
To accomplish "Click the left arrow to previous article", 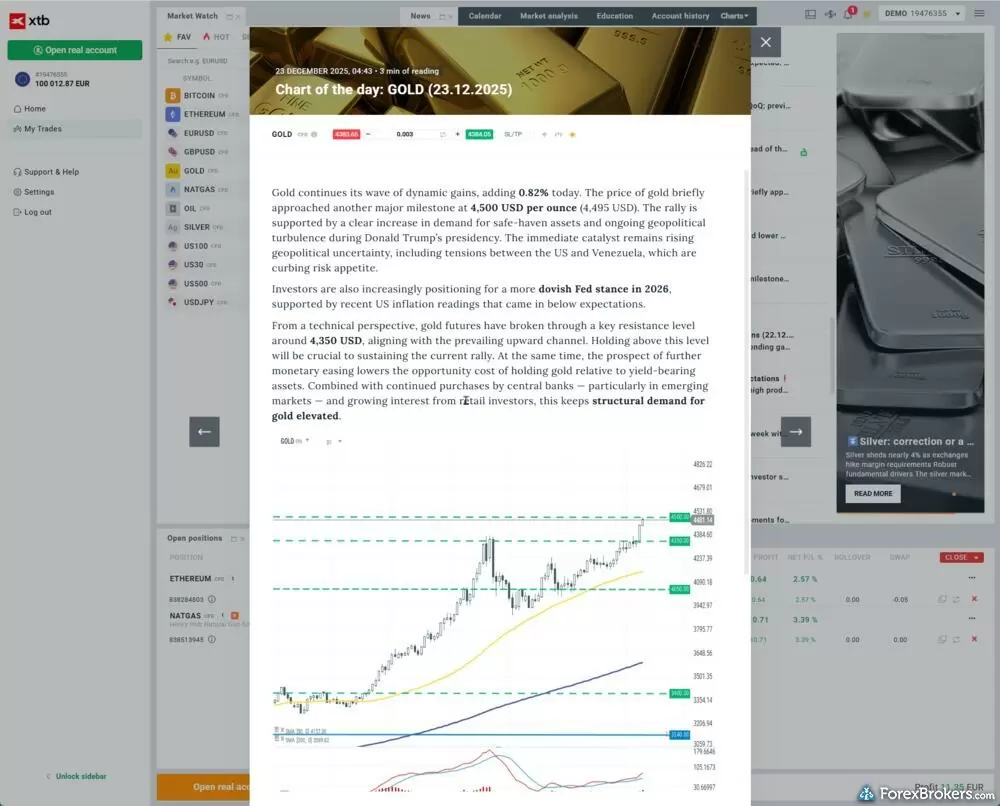I will pos(204,431).
